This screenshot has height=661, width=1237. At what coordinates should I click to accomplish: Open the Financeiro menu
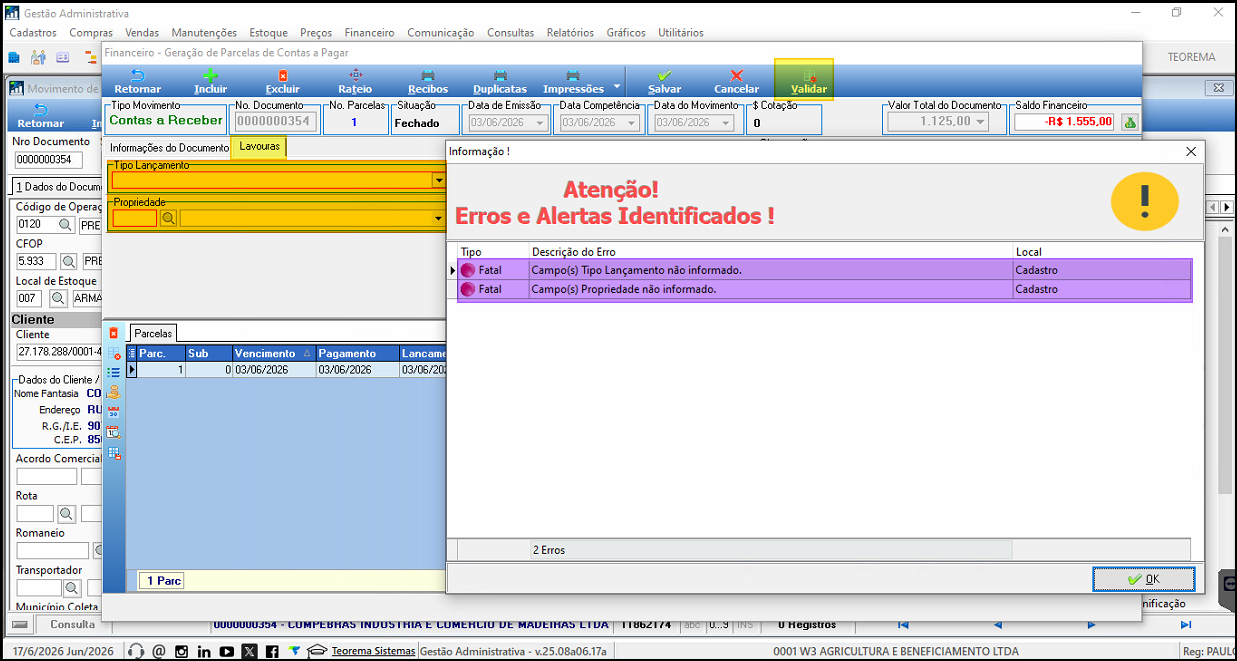click(368, 33)
